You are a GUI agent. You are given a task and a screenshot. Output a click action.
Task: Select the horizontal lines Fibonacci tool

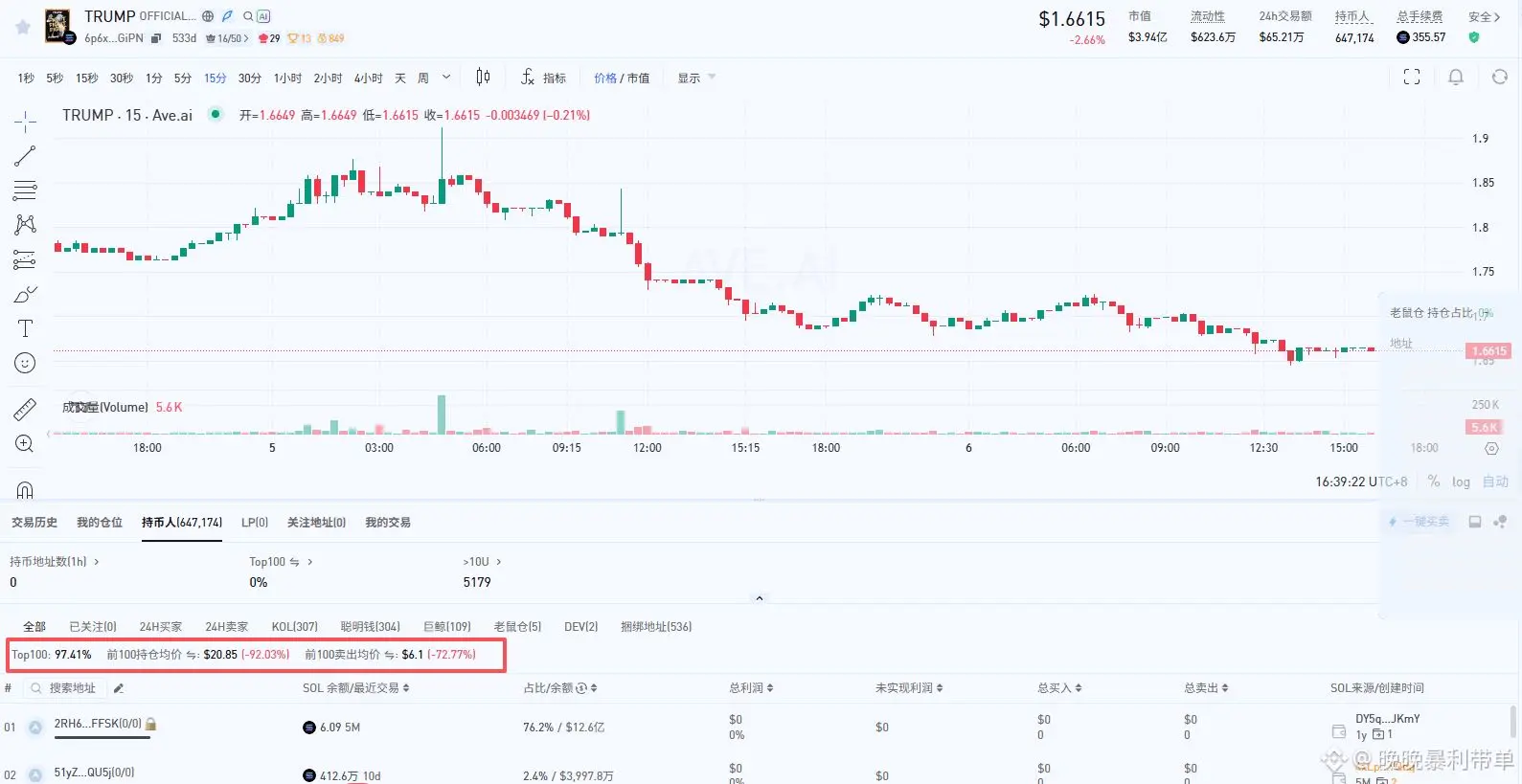pyautogui.click(x=25, y=190)
